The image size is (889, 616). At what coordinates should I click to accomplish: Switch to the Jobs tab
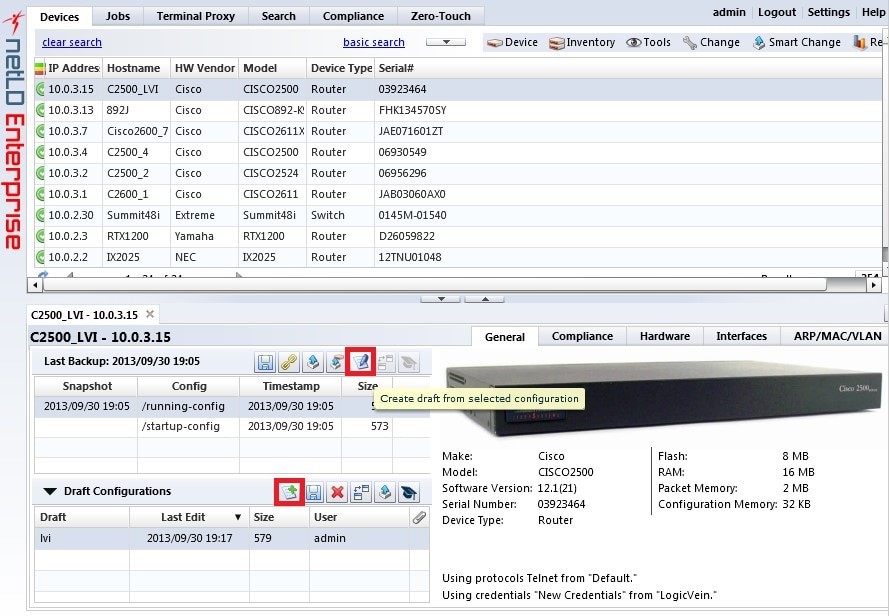pos(118,16)
